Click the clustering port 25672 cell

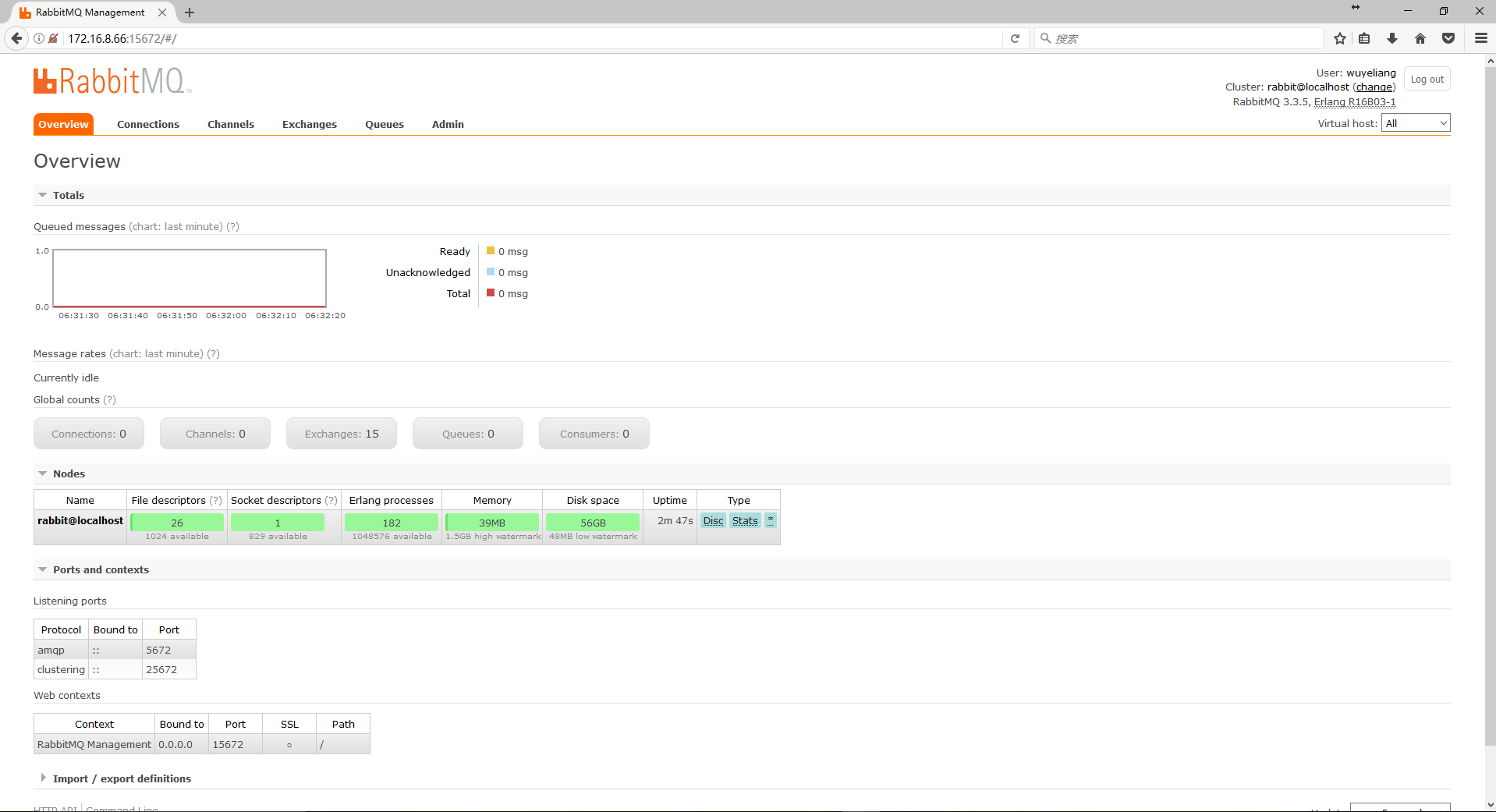click(168, 670)
